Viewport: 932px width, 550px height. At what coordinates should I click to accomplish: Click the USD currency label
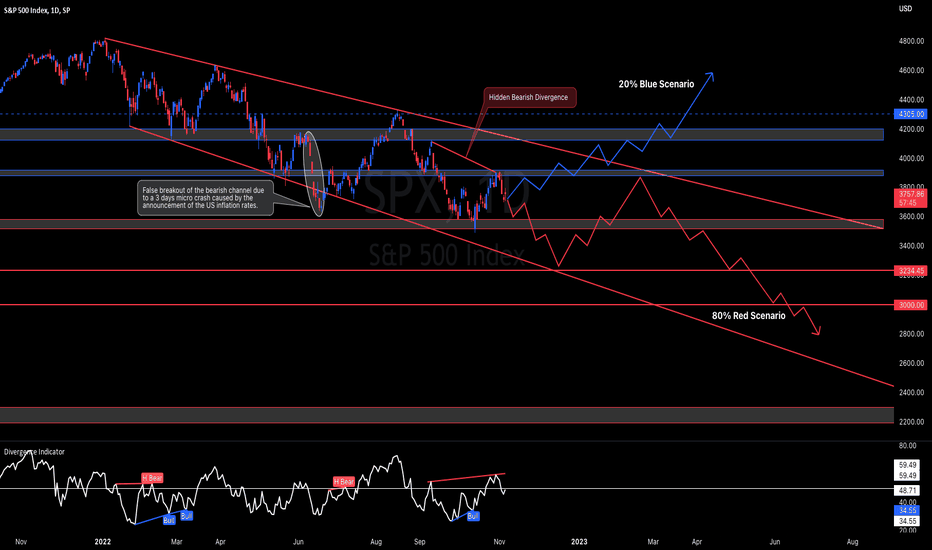coord(905,8)
